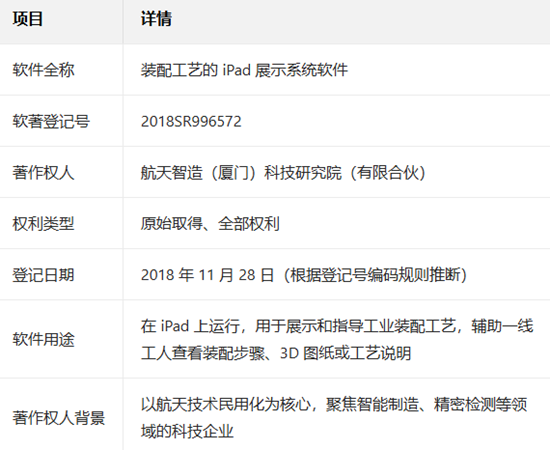Click the registration number '2018SR996572'

click(191, 121)
